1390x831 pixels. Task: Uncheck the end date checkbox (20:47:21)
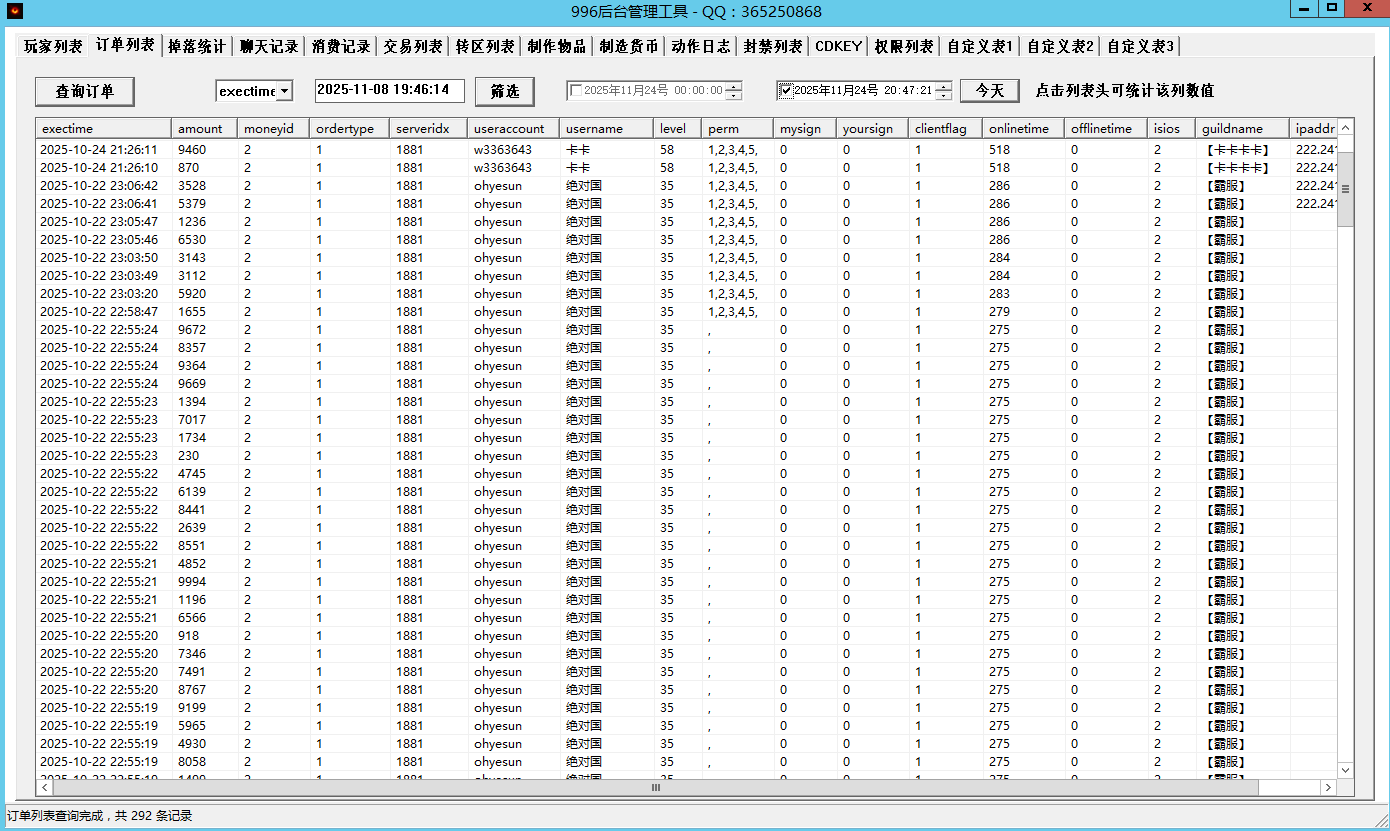pyautogui.click(x=786, y=91)
